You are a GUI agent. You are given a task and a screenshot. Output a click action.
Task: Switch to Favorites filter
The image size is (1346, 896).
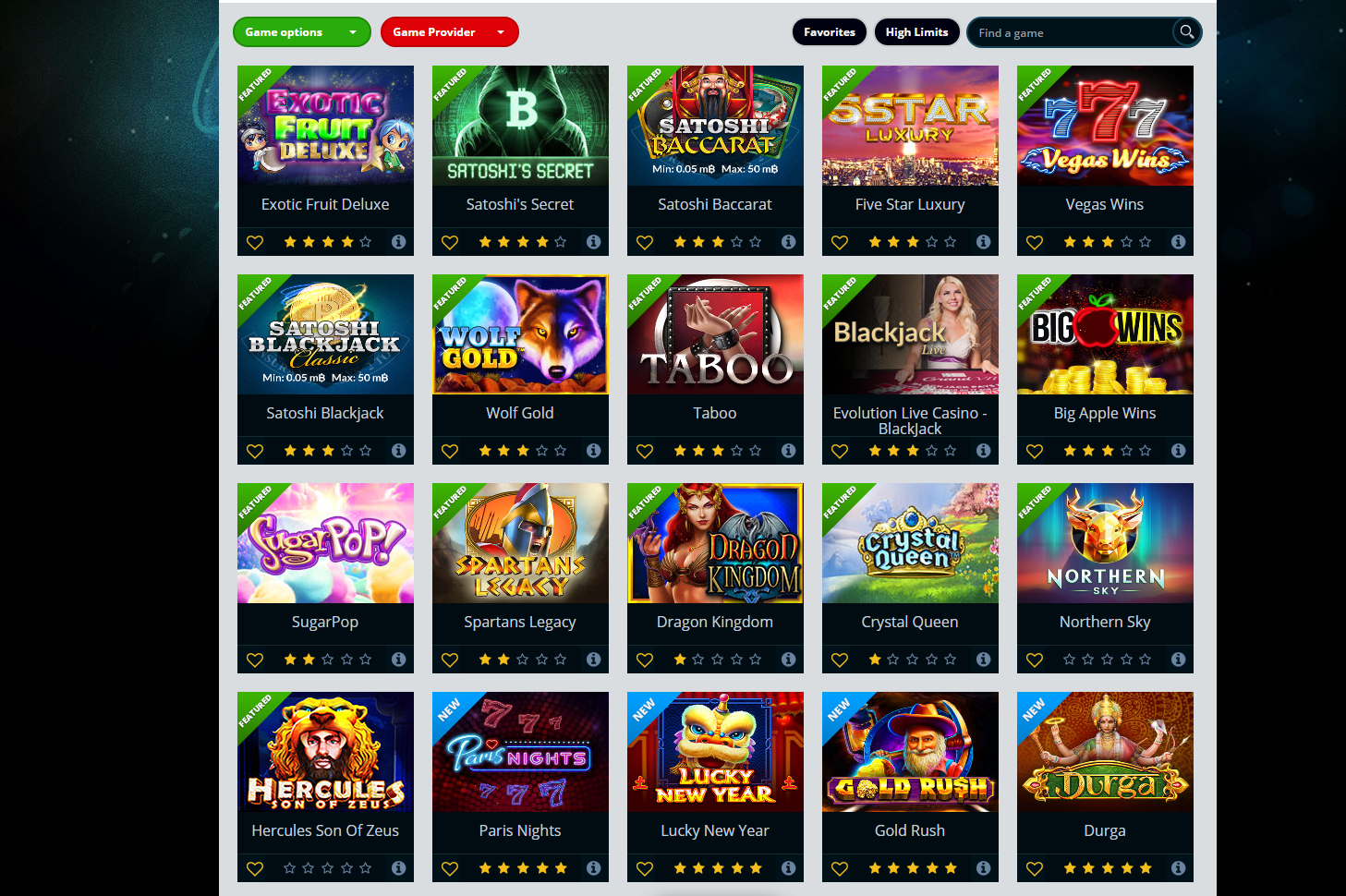click(x=830, y=32)
